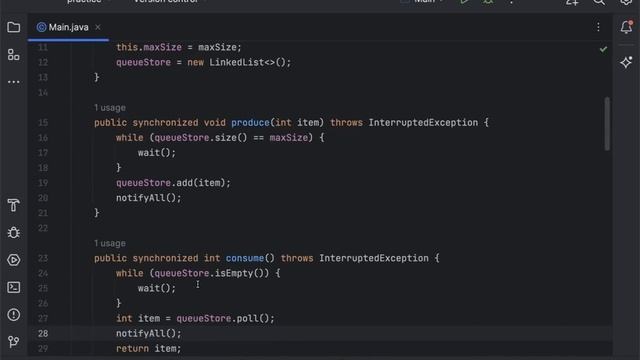Open the AI Assistant sparkle panel
The image size is (640, 360).
[x=626, y=62]
